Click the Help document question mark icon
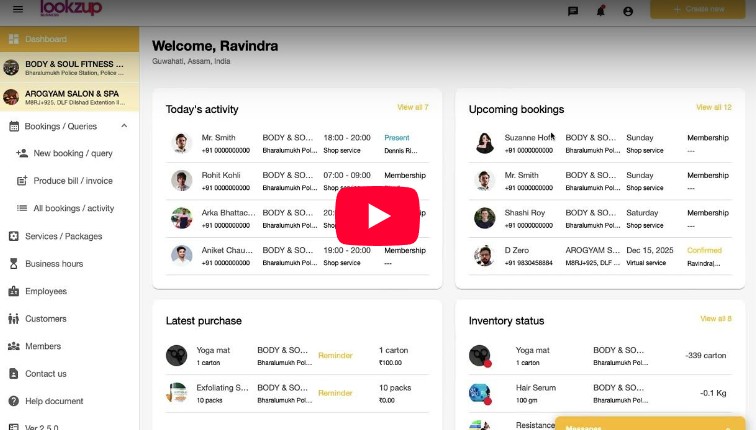The image size is (756, 430). point(14,401)
